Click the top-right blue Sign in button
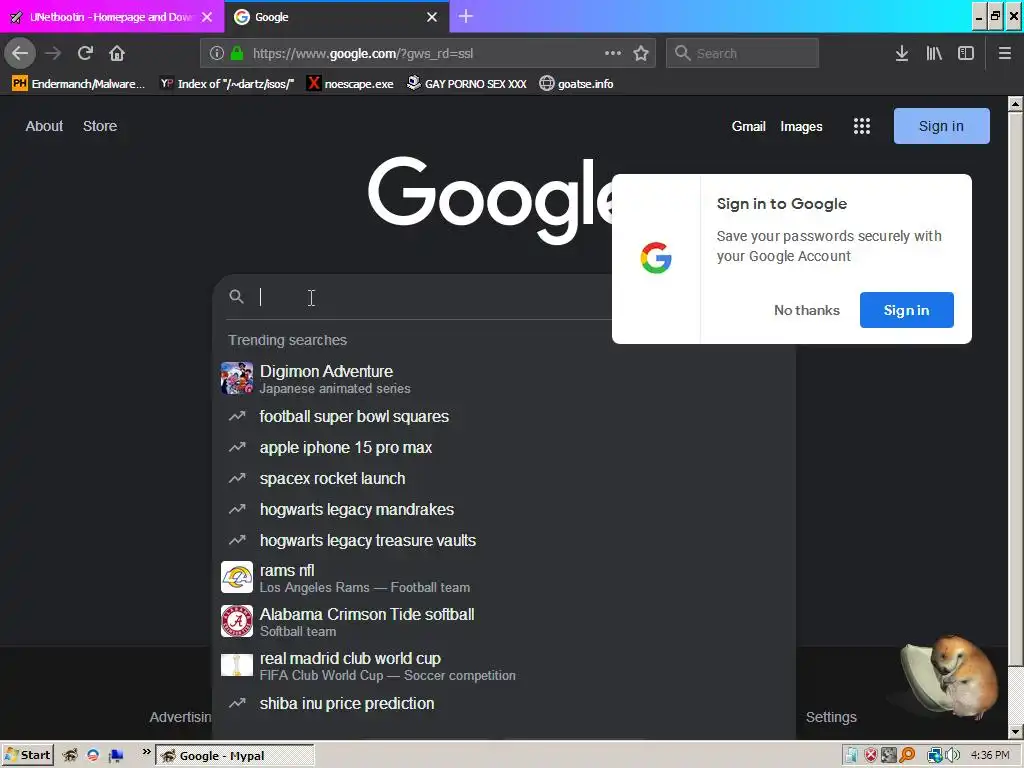 click(x=941, y=126)
